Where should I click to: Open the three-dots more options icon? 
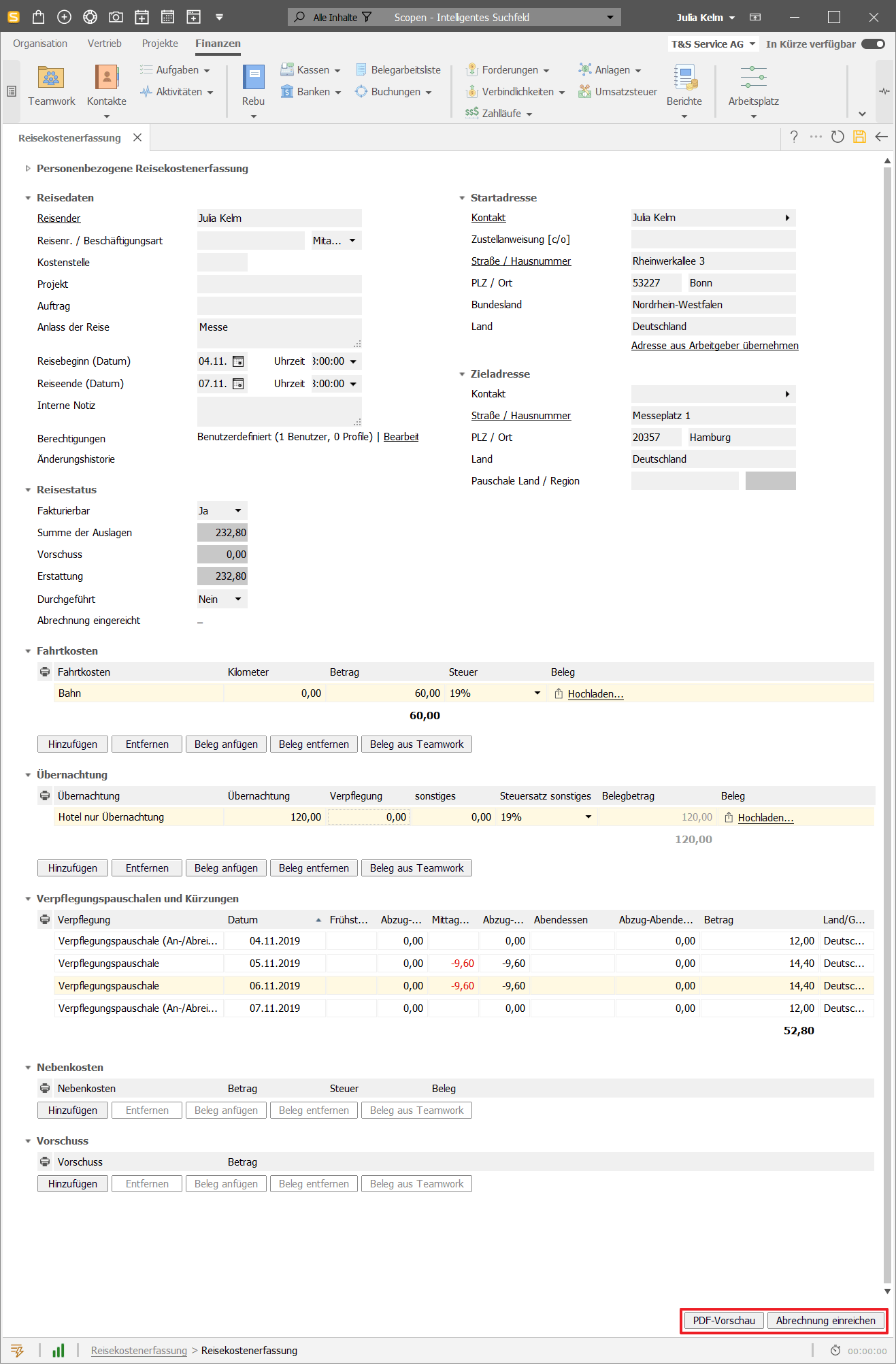[816, 137]
